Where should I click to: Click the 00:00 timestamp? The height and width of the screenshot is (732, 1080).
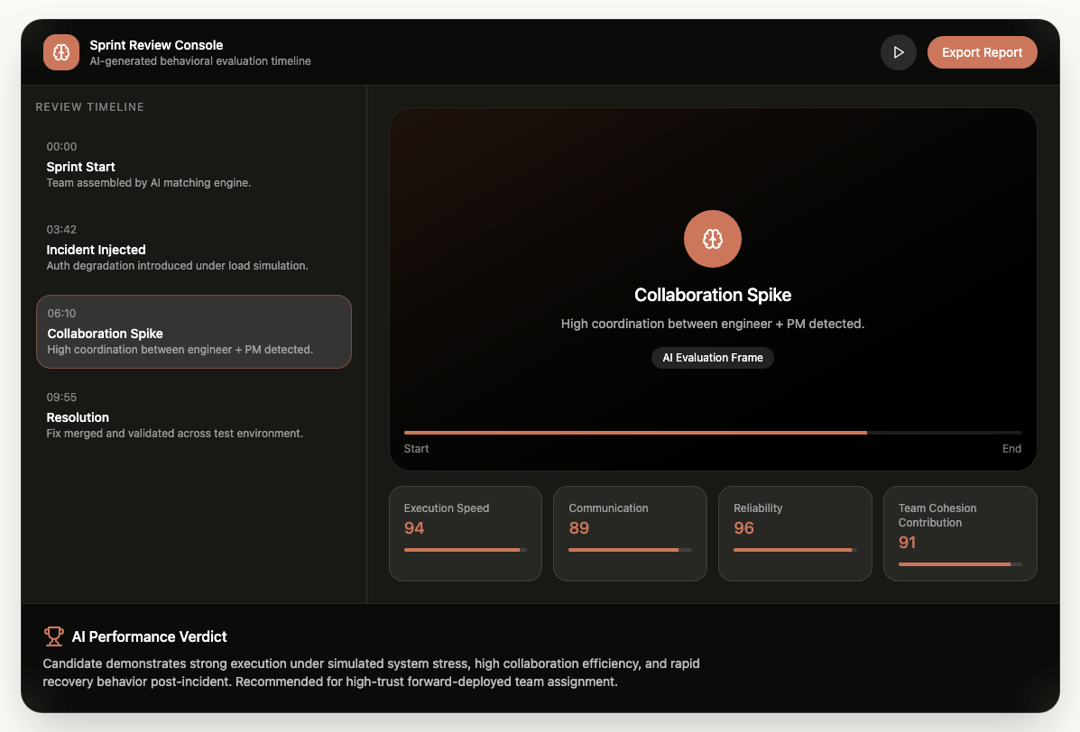click(x=61, y=147)
